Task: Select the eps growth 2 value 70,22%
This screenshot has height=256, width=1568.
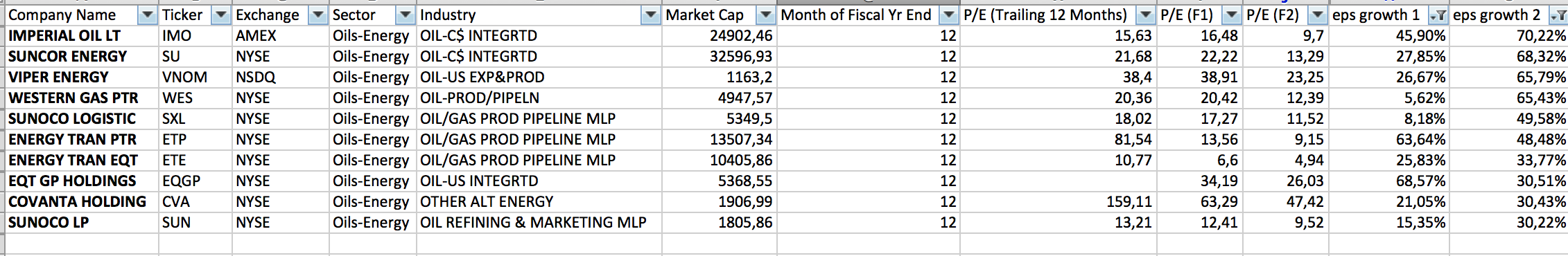Action: pyautogui.click(x=1508, y=36)
